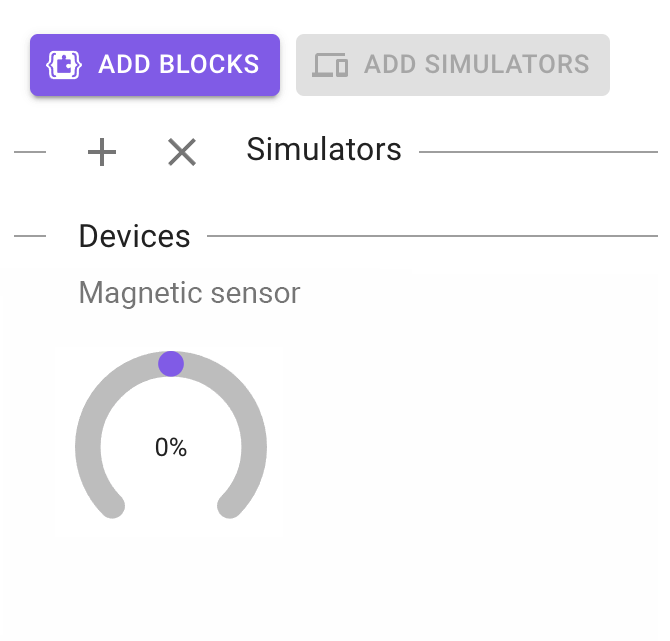The width and height of the screenshot is (670, 641).
Task: Click the purple magnetic sensor slider handle
Action: tap(171, 363)
